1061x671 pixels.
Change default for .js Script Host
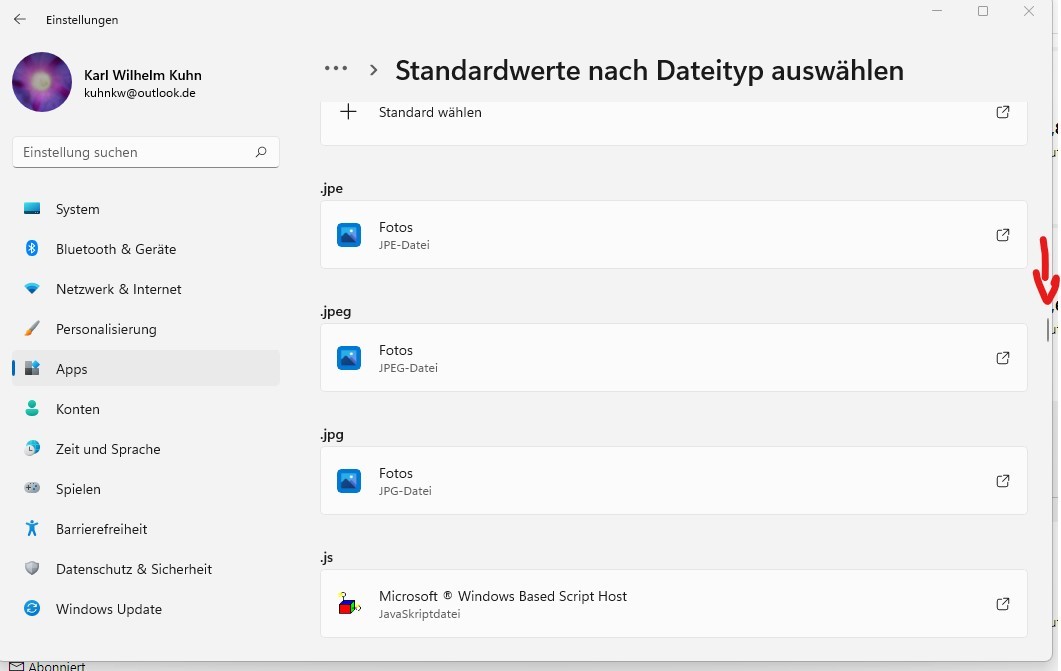click(x=674, y=603)
